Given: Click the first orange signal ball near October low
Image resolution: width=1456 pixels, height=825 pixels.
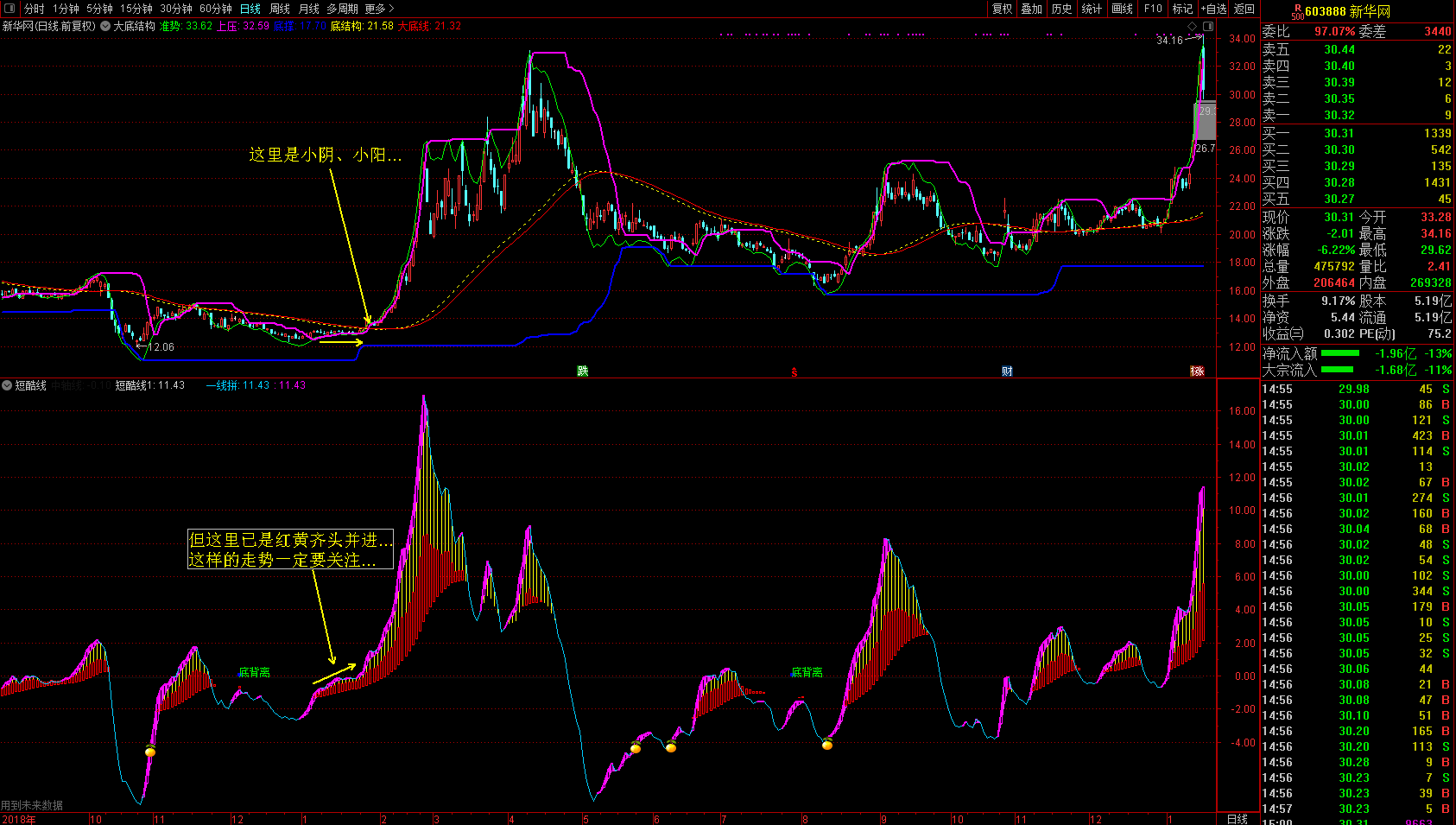Looking at the screenshot, I should 150,752.
